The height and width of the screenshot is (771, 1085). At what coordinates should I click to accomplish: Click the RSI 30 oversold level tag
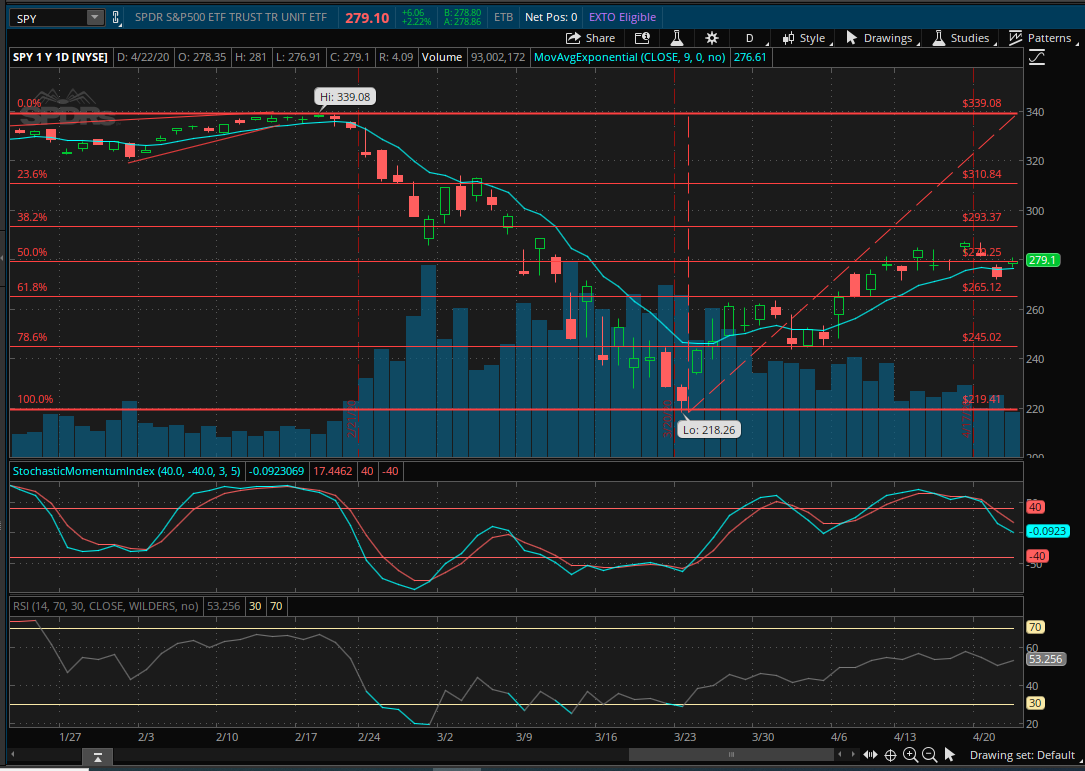tap(1035, 703)
